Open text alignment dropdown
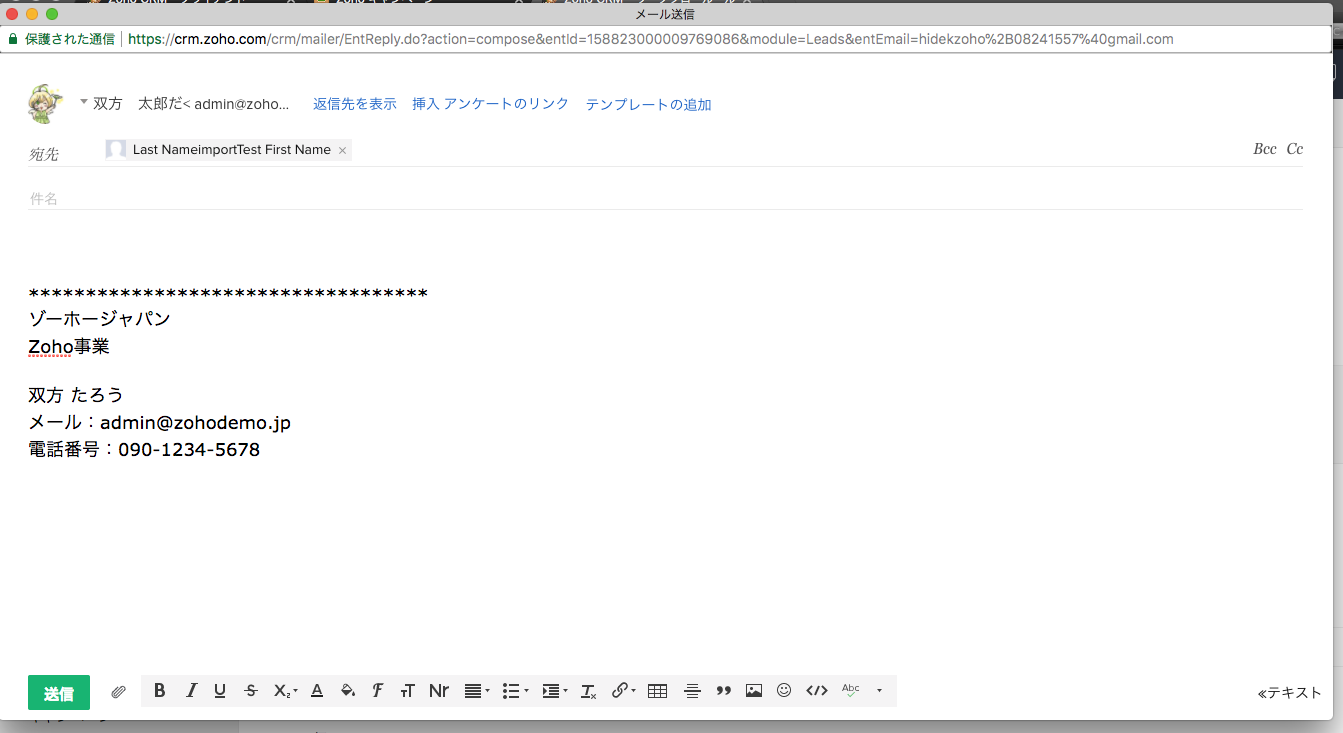1343x733 pixels. (x=477, y=691)
